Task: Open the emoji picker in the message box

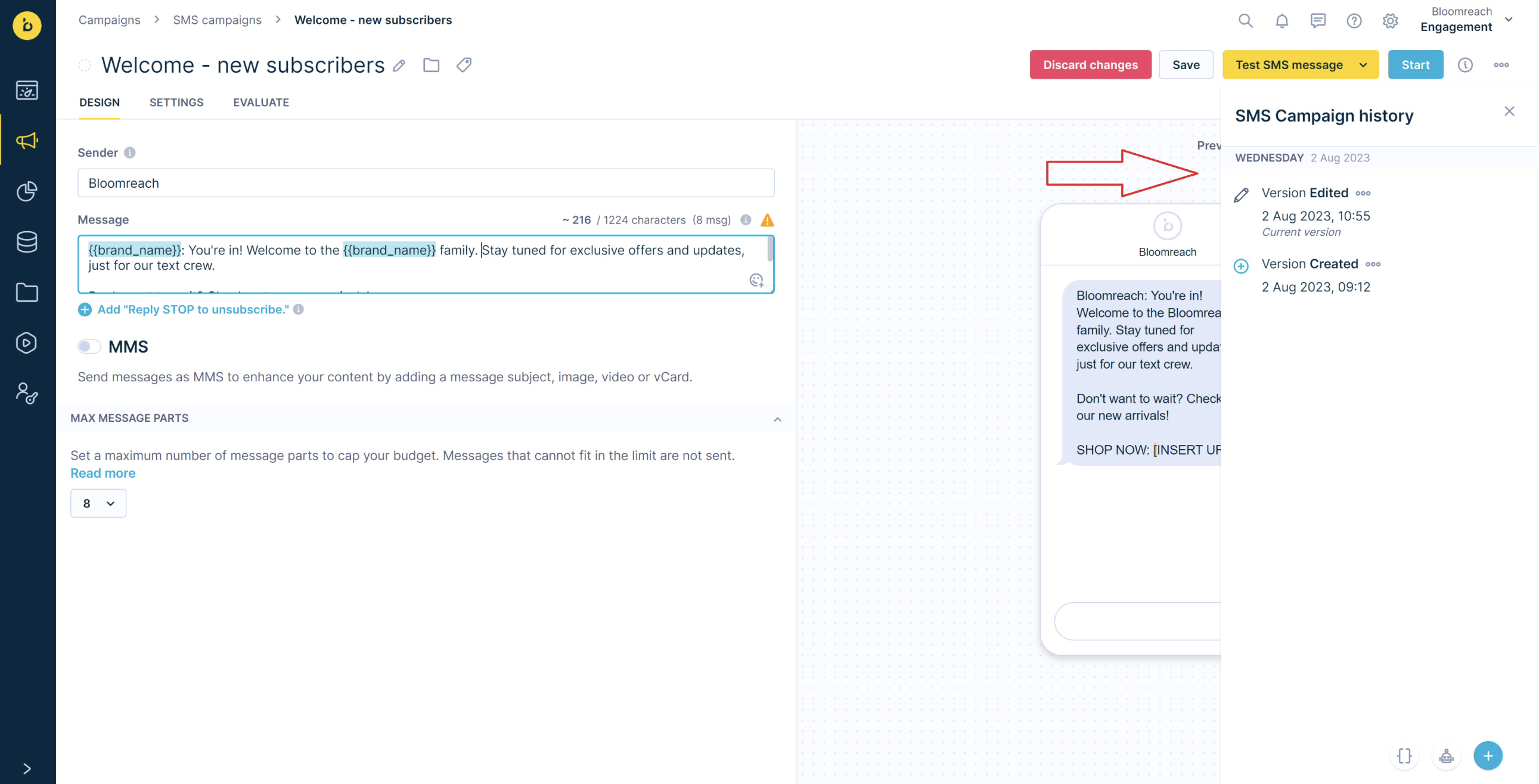Action: 756,280
